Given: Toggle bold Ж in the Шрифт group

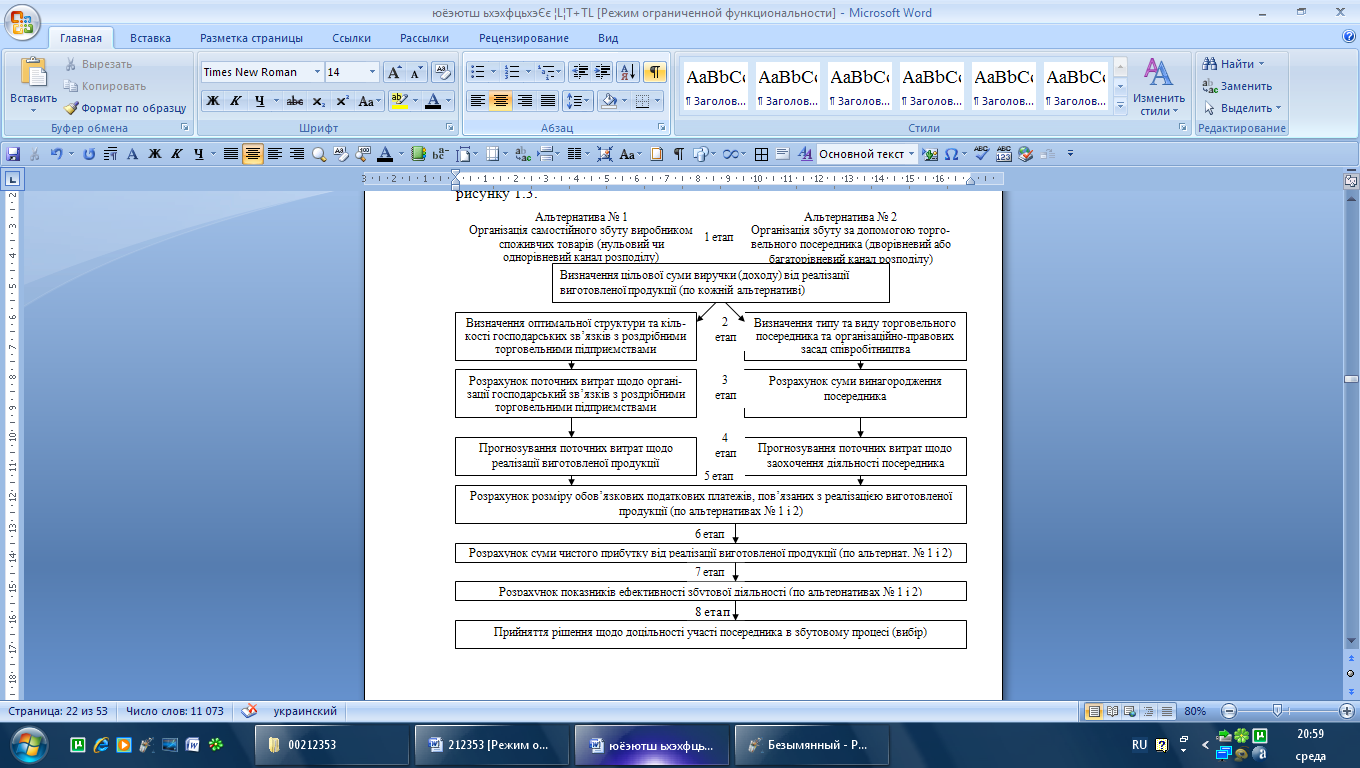Looking at the screenshot, I should (x=213, y=101).
